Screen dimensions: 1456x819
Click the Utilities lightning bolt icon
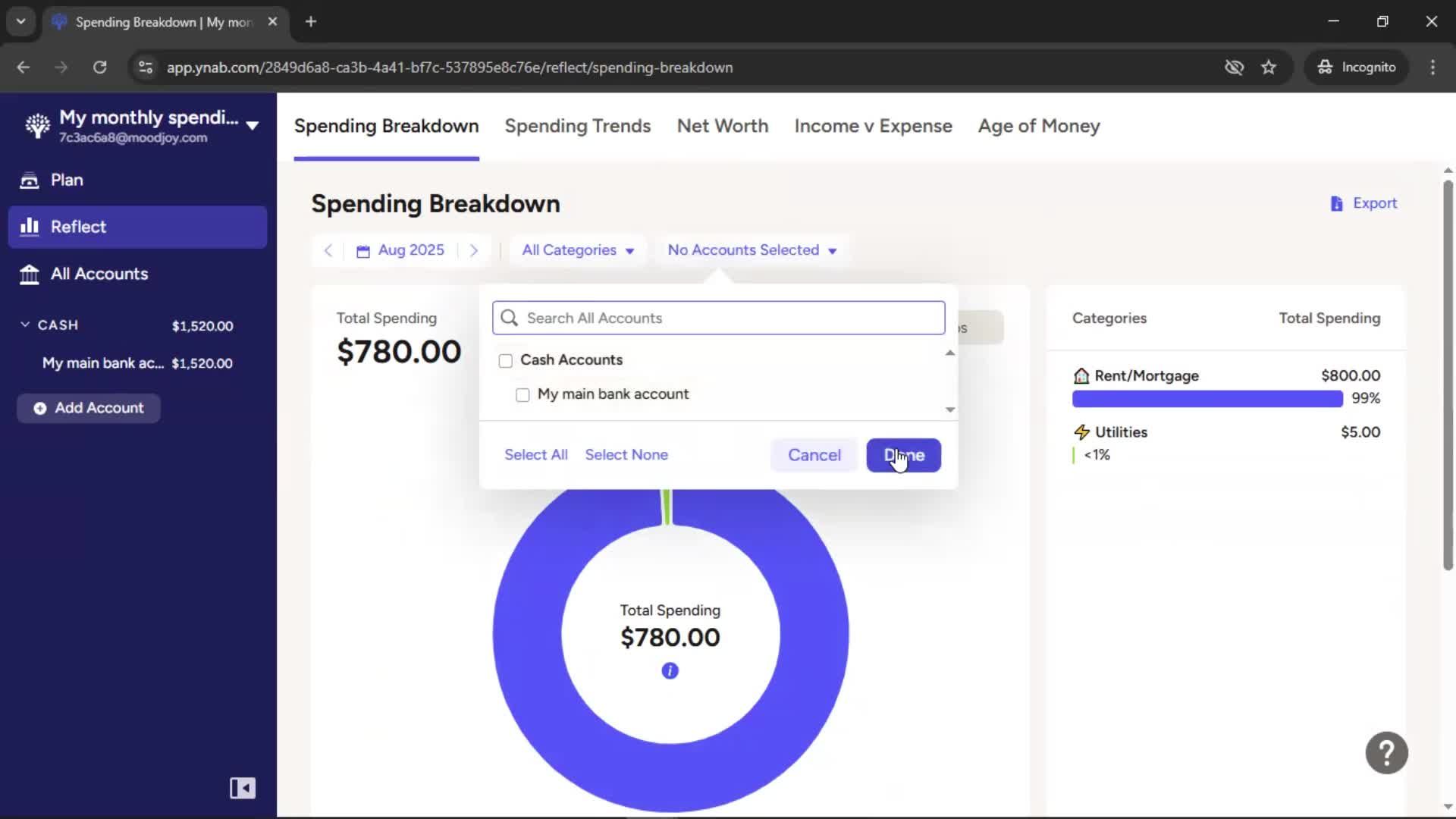click(1081, 432)
